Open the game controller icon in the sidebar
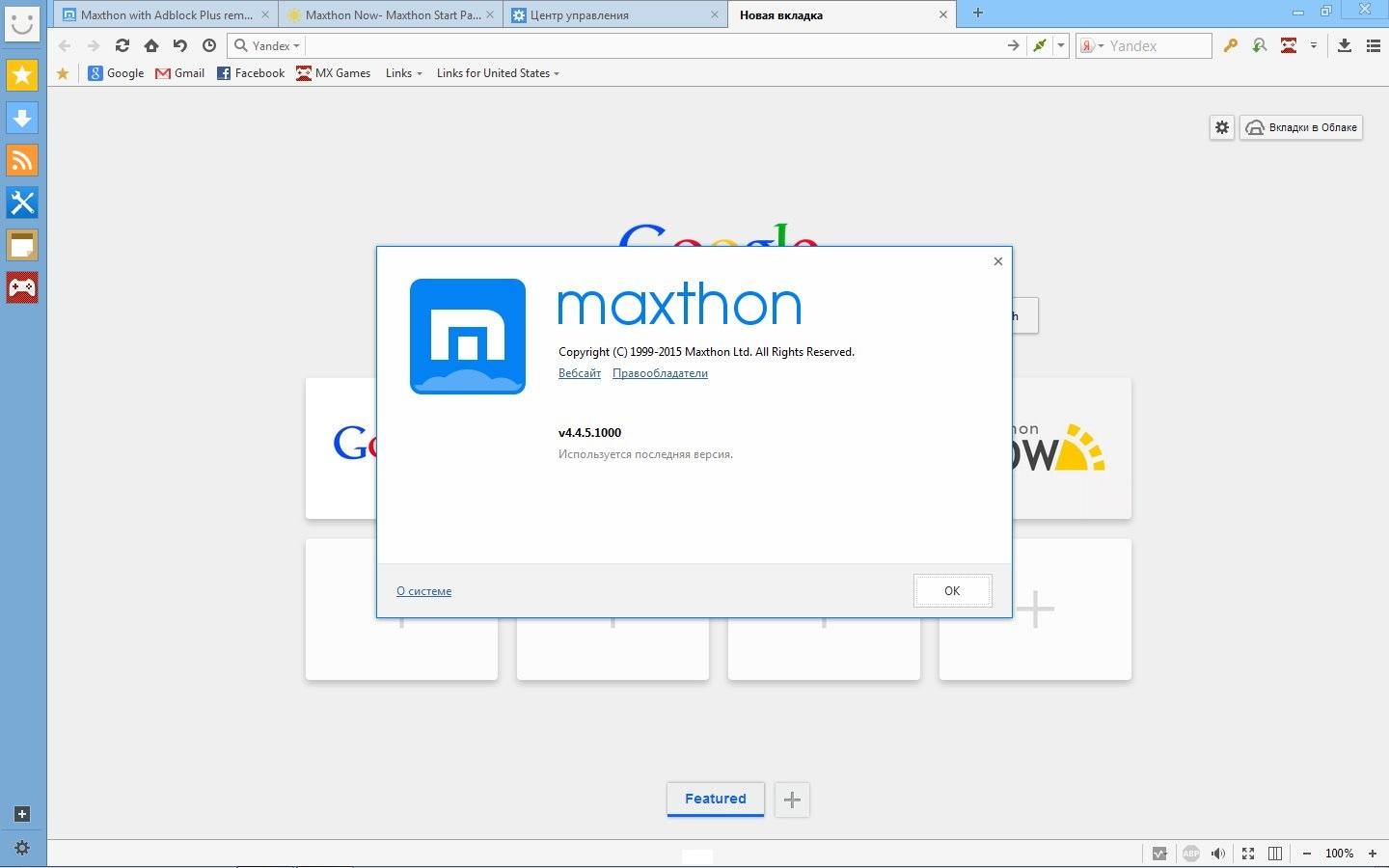The height and width of the screenshot is (868, 1389). [x=22, y=287]
